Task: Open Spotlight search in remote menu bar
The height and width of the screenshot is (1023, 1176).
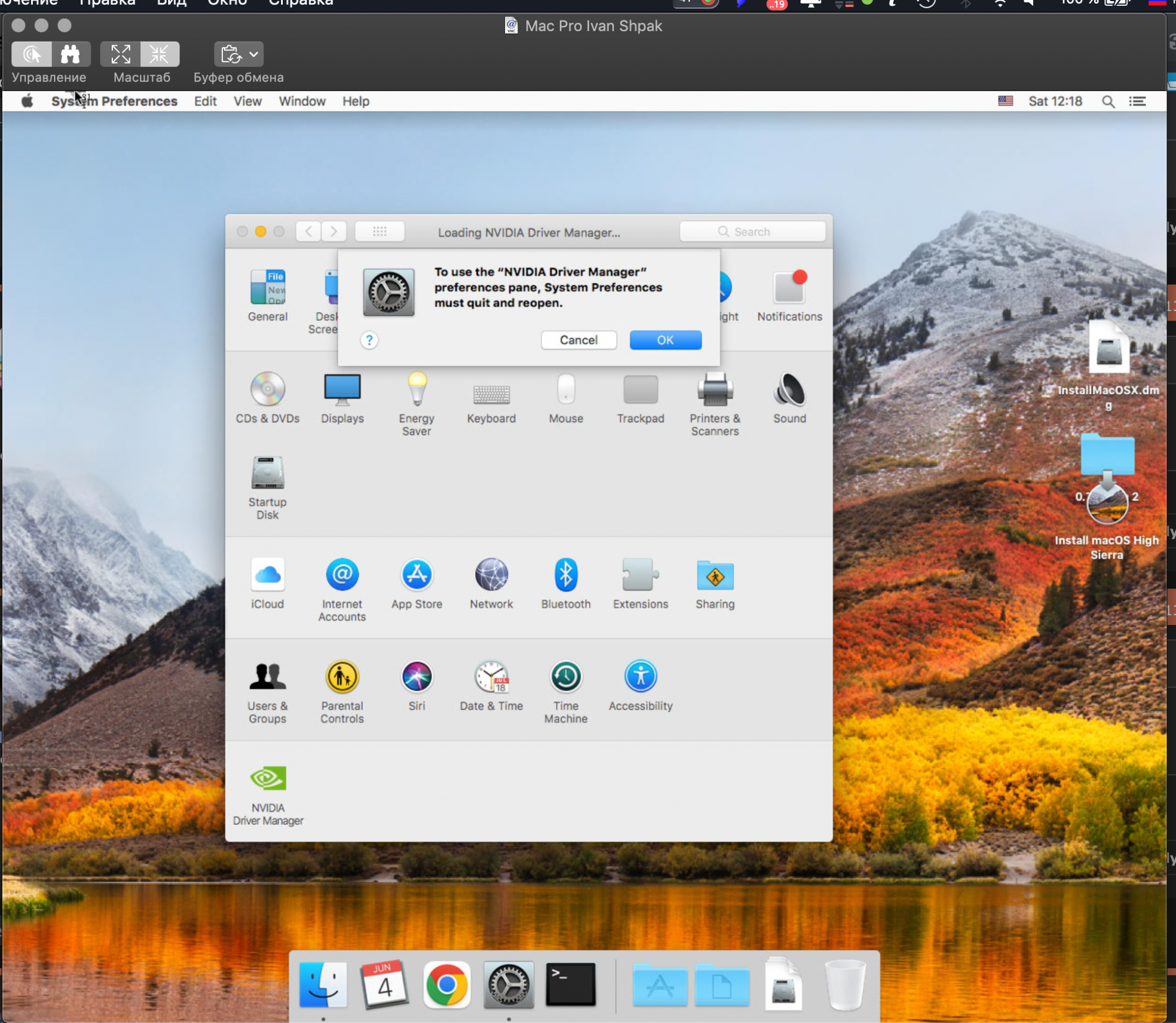Action: [x=1108, y=101]
